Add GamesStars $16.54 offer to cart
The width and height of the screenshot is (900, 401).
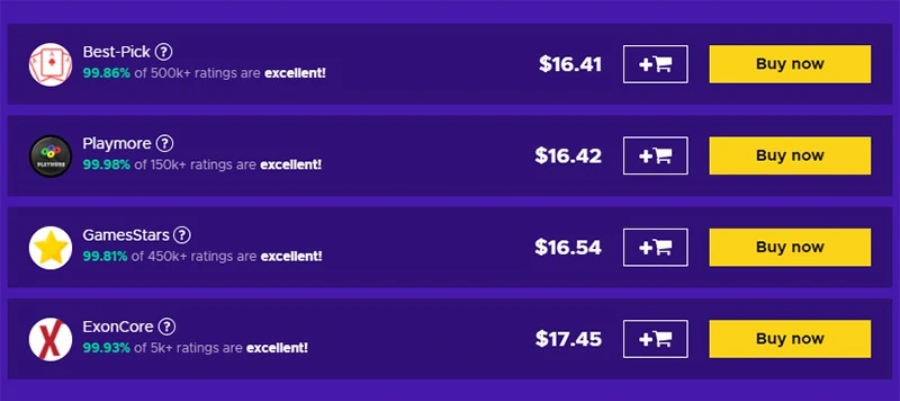(x=655, y=247)
